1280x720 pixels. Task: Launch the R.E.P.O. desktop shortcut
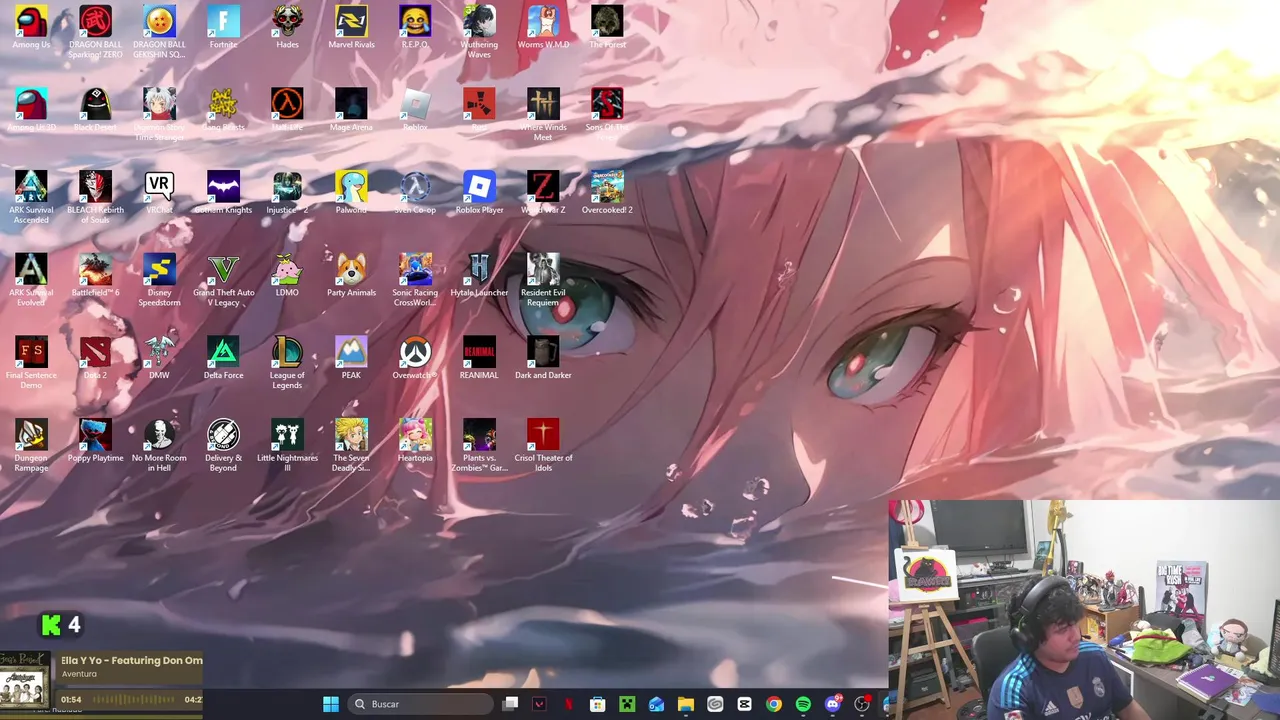point(415,28)
